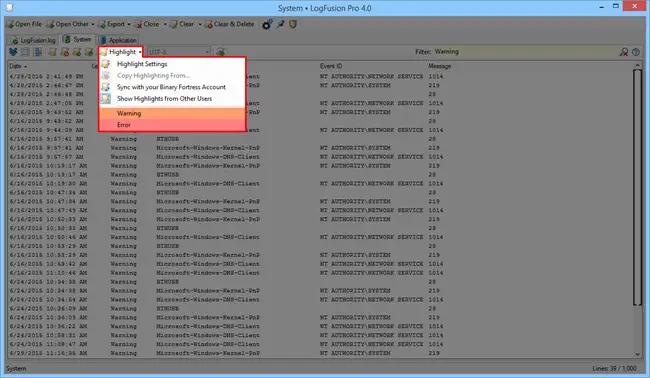
Task: Click Open File toolbar button
Action: coord(24,24)
